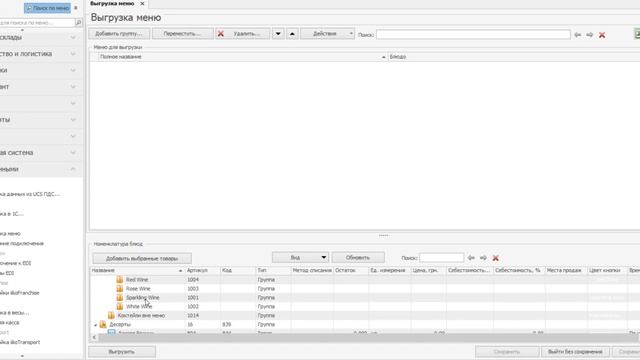
Task: Go to previous result in nomenclature search
Action: coord(471,258)
